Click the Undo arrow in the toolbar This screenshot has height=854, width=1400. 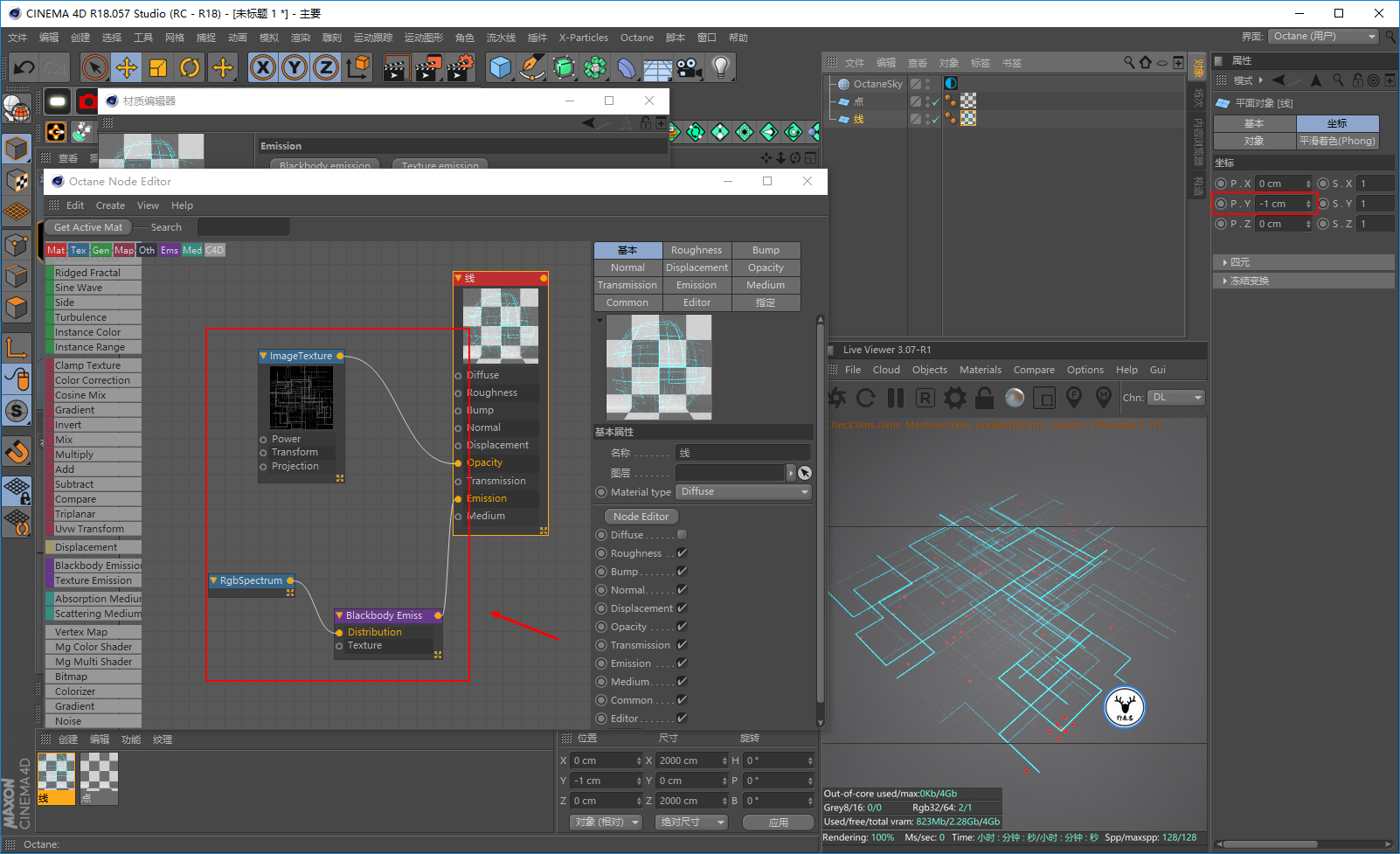tap(24, 67)
